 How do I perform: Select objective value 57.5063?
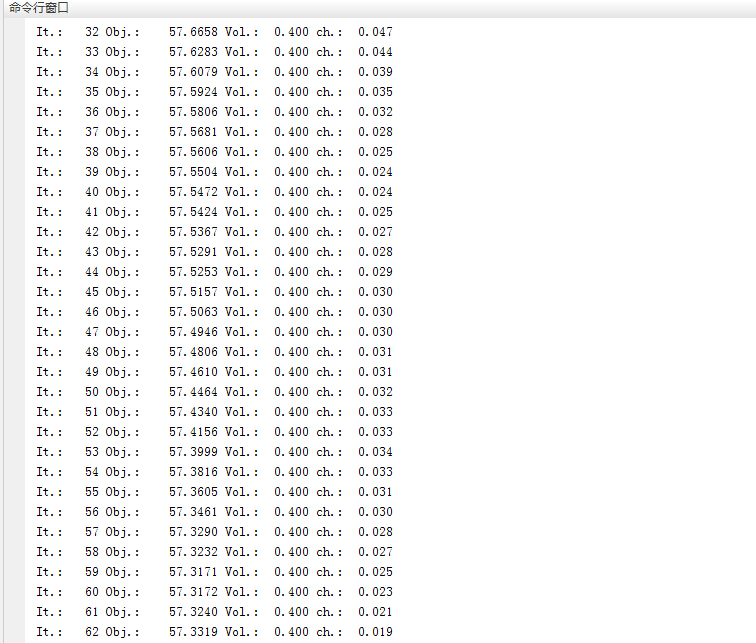click(x=193, y=312)
